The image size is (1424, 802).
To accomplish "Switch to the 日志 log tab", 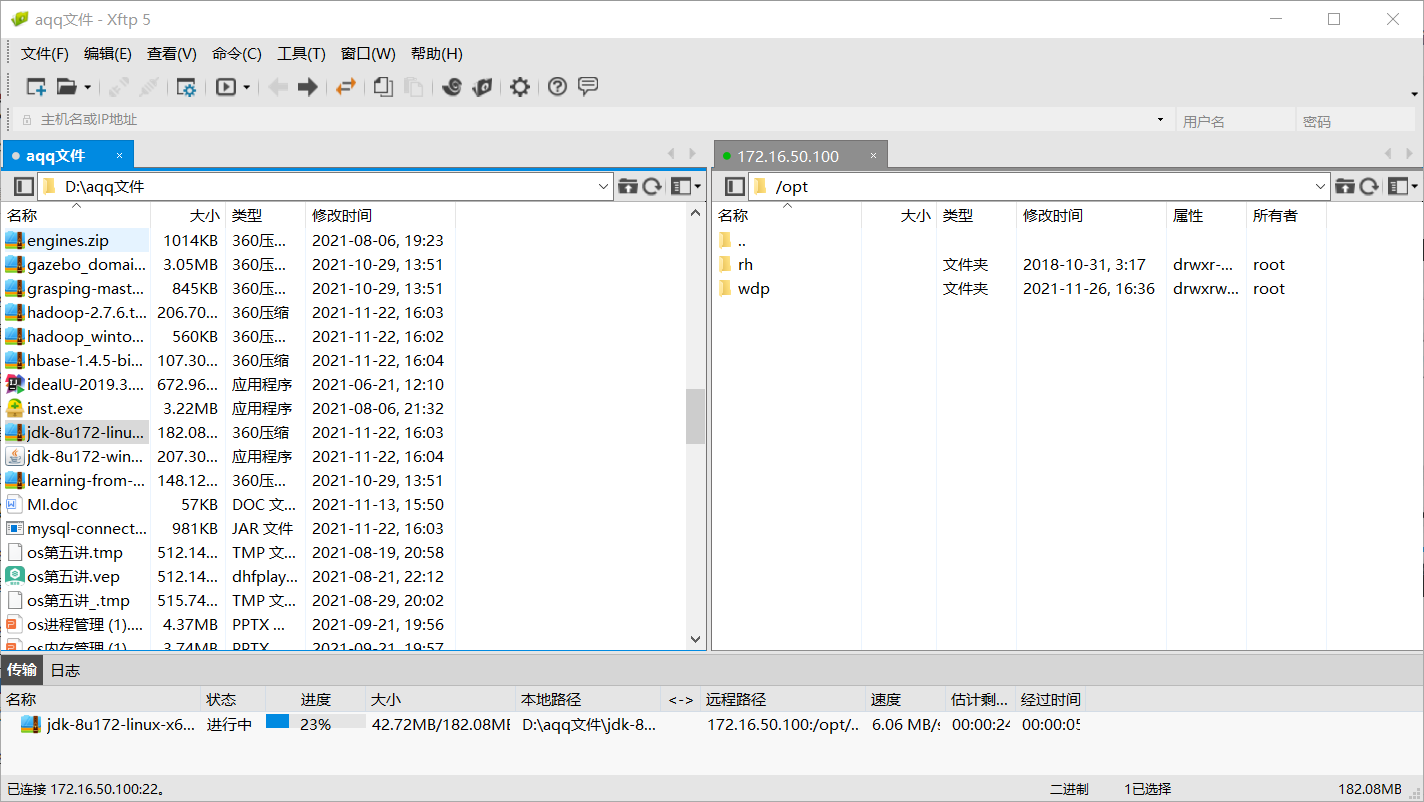I will click(x=65, y=670).
